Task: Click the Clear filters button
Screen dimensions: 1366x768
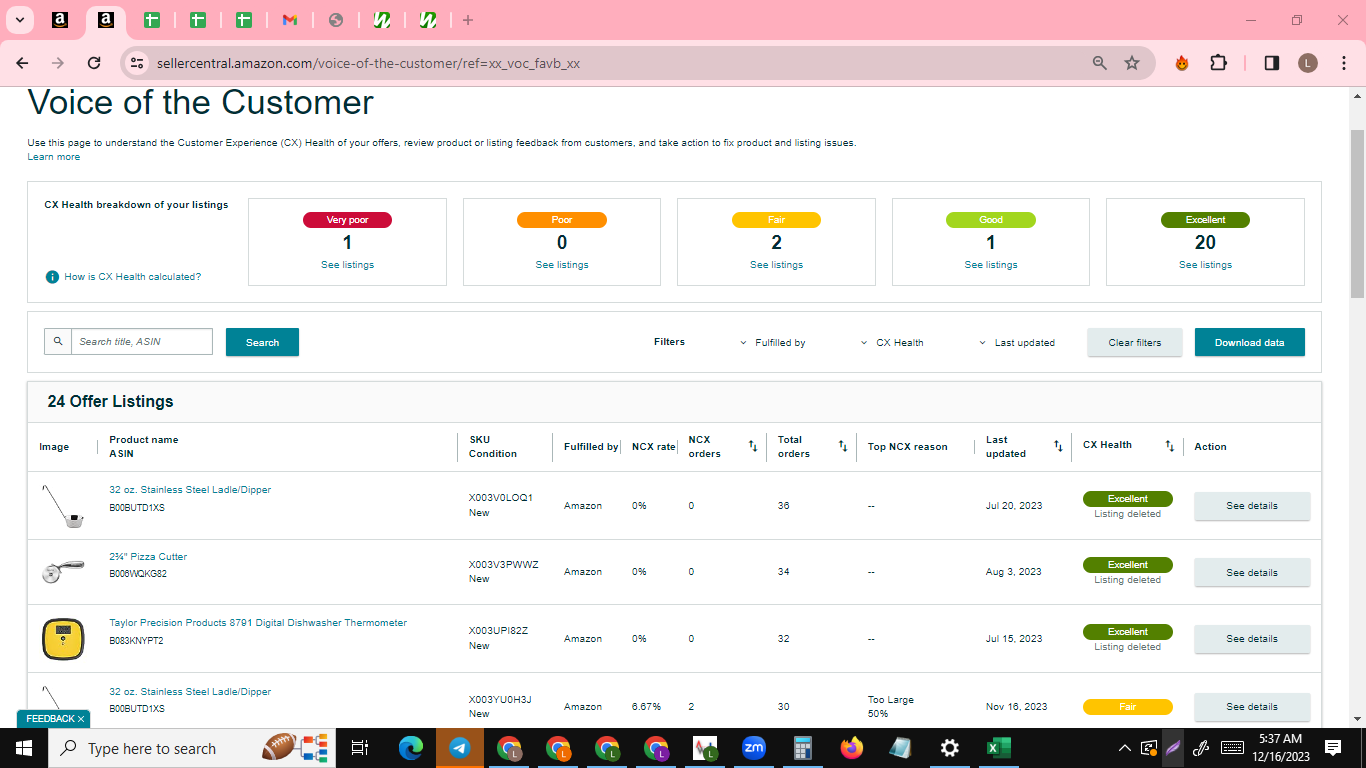Action: [x=1135, y=342]
